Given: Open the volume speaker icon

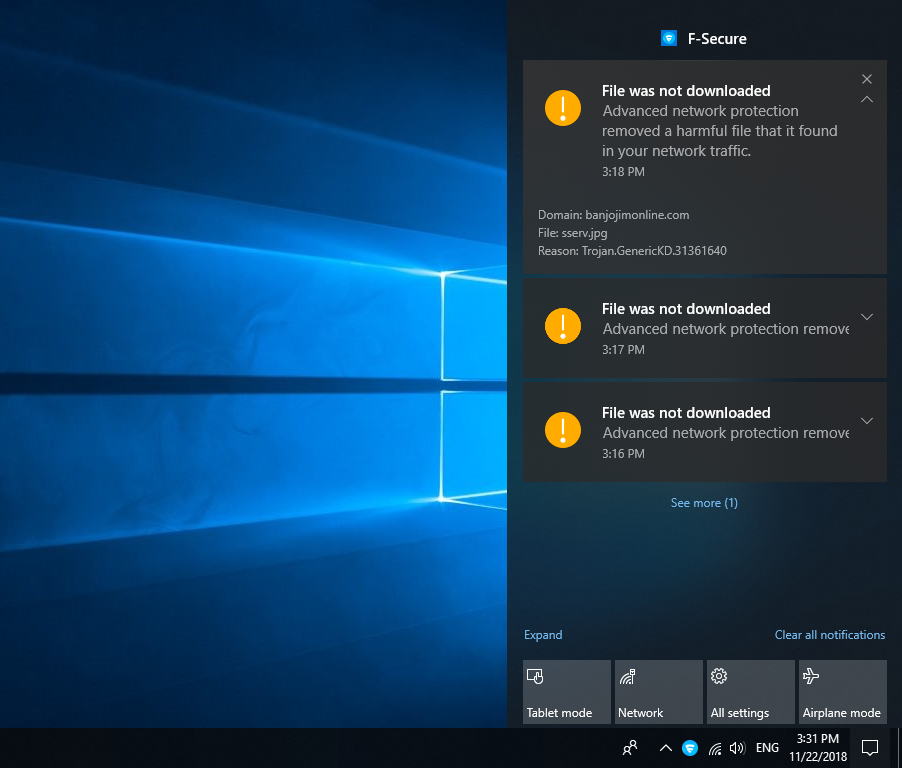Looking at the screenshot, I should pos(738,747).
